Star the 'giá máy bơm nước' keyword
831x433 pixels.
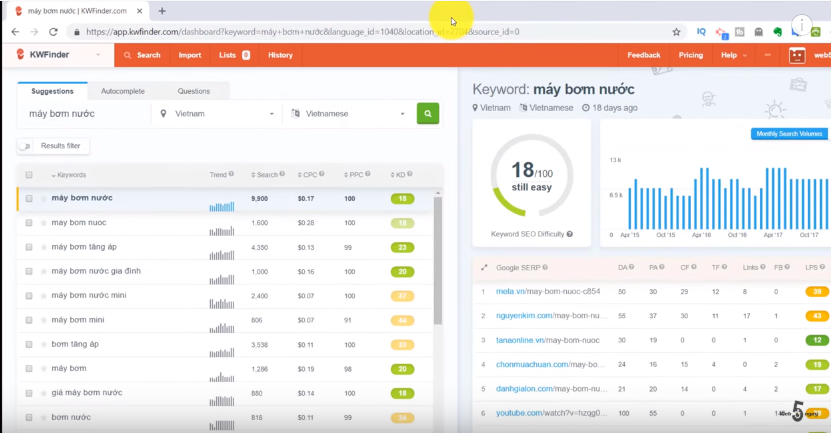point(43,393)
